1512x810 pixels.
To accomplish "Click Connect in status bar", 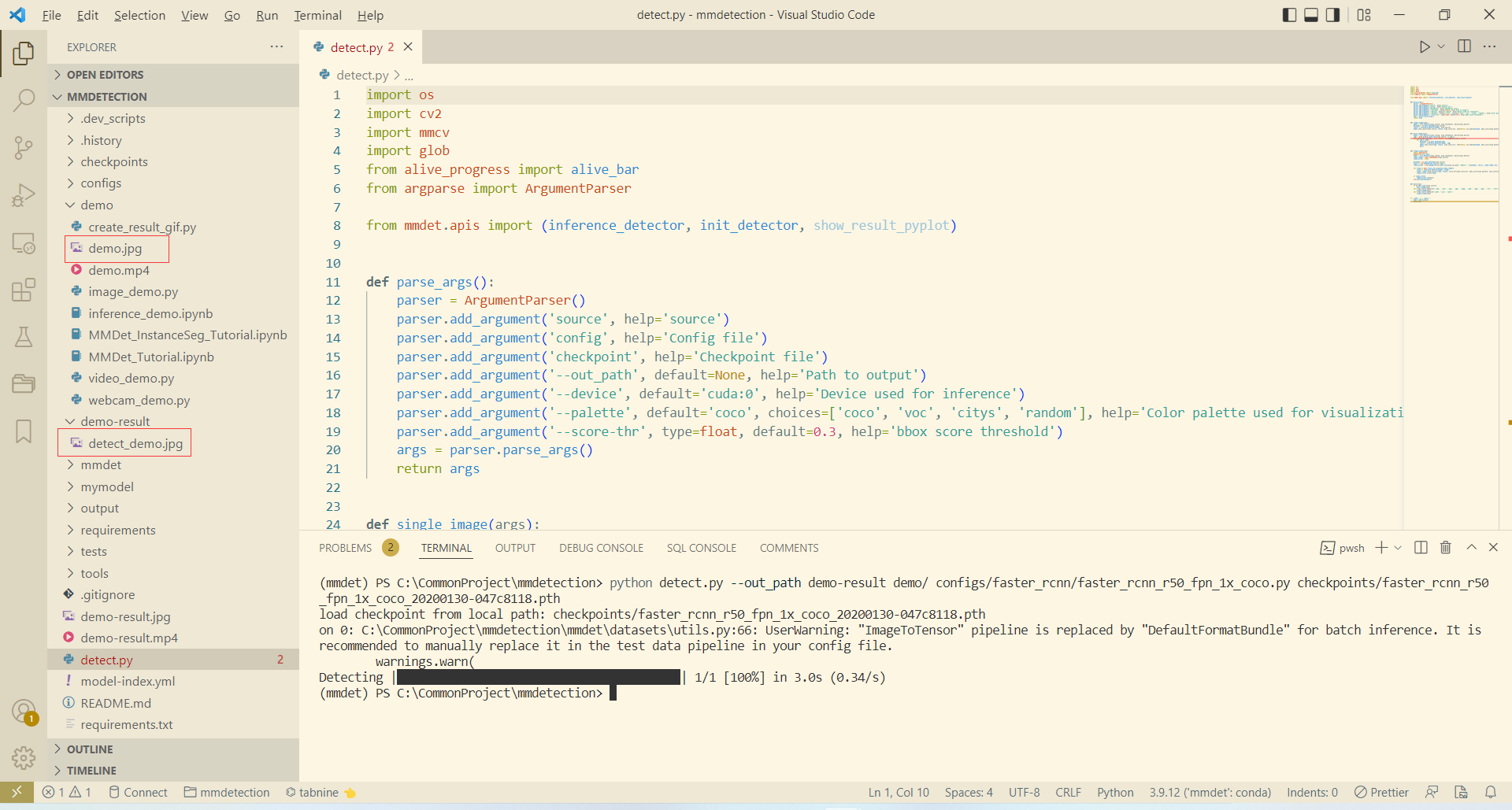I will coord(138,792).
